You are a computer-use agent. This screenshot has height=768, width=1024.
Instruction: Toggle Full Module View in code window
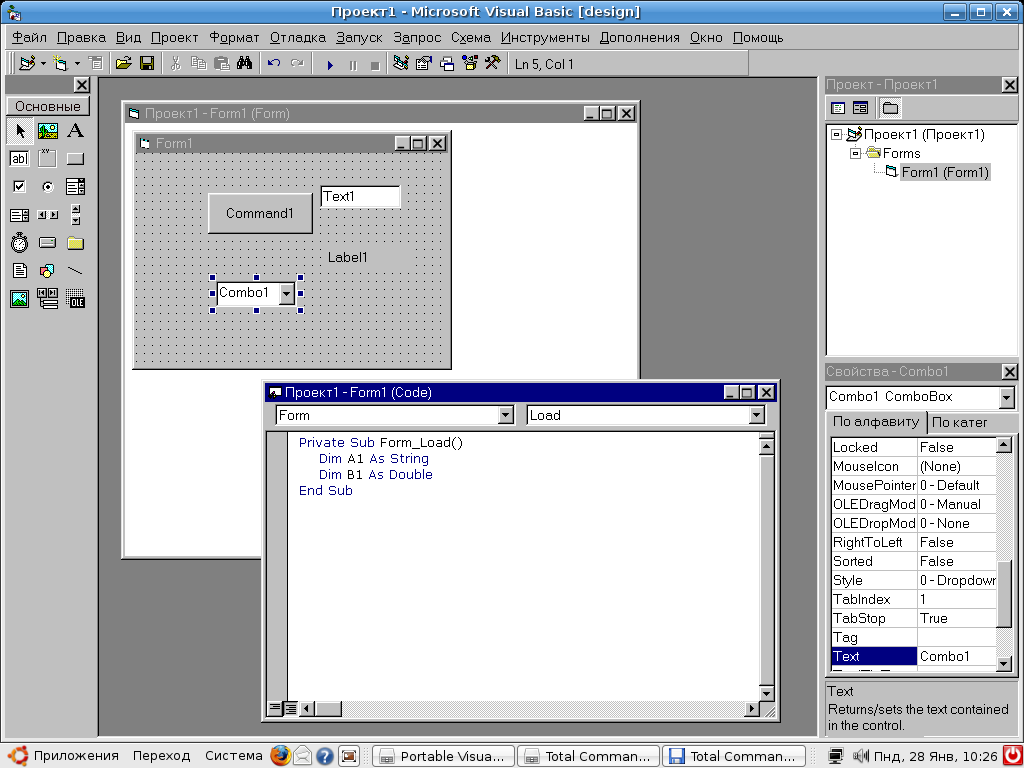(289, 709)
